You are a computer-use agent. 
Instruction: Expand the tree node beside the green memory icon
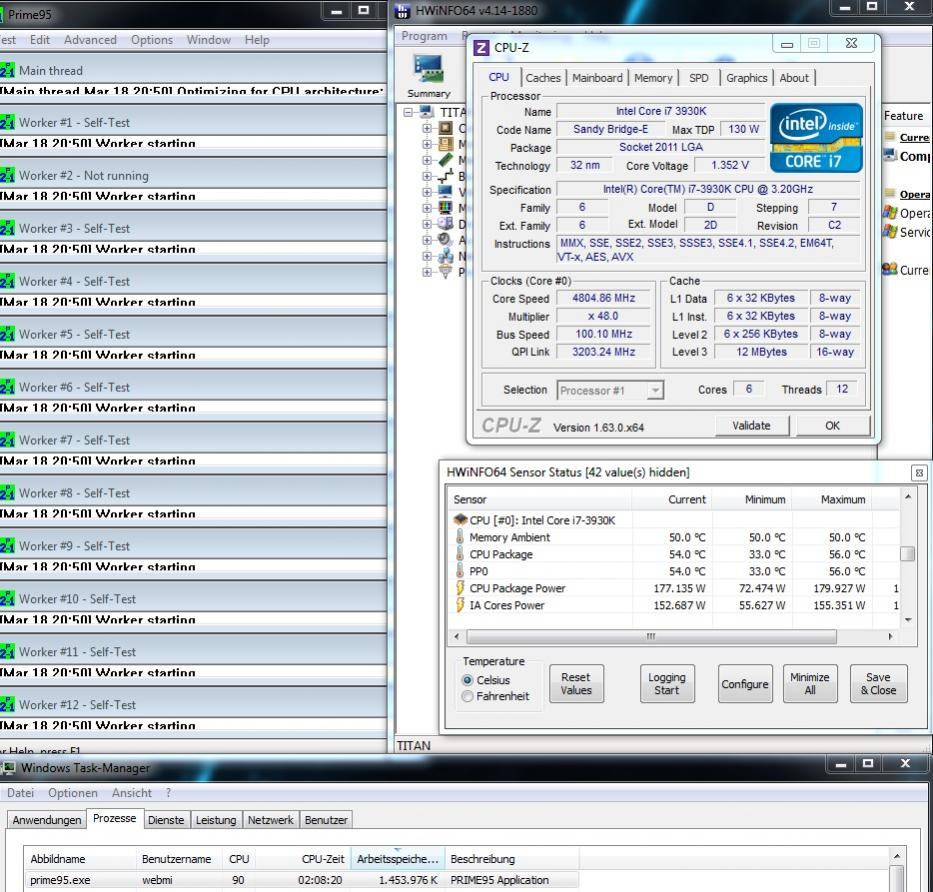[x=427, y=160]
